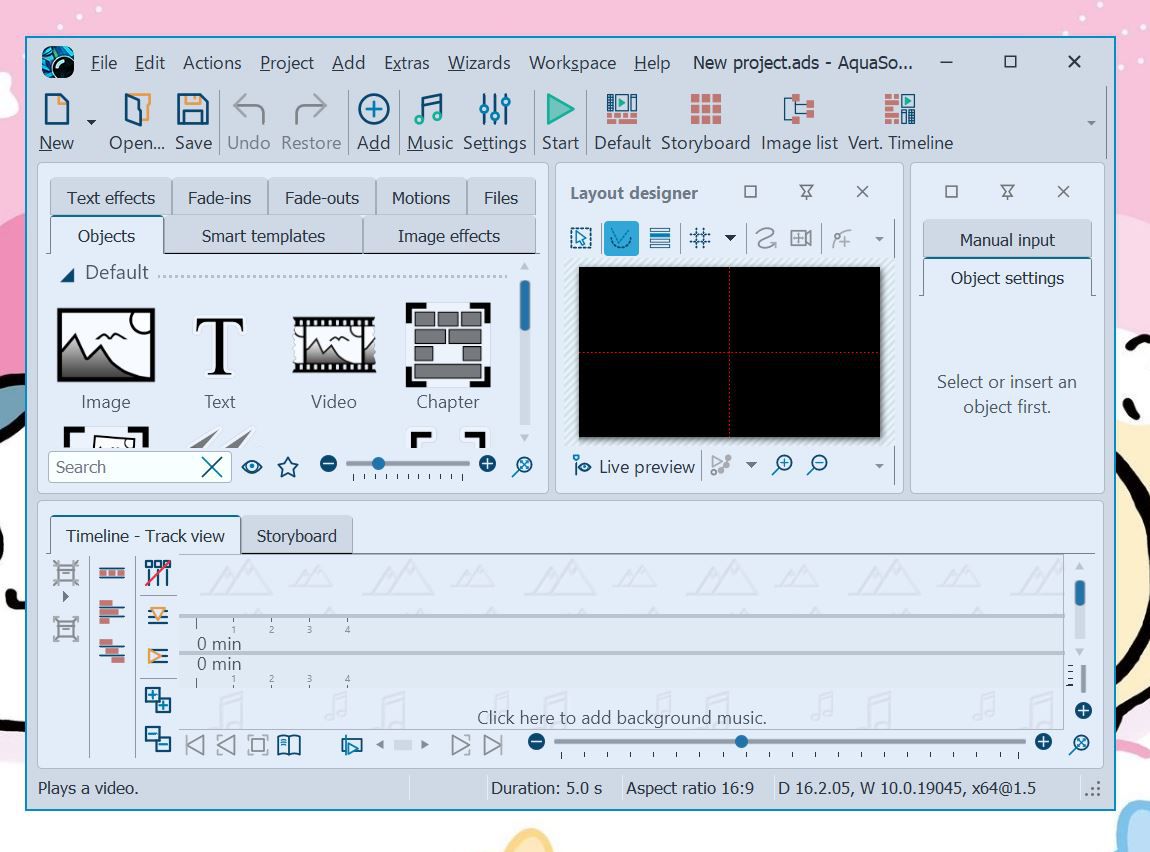Toggle motion path tool in Layout designer
Viewport: 1150px width, 852px height.
click(x=620, y=238)
